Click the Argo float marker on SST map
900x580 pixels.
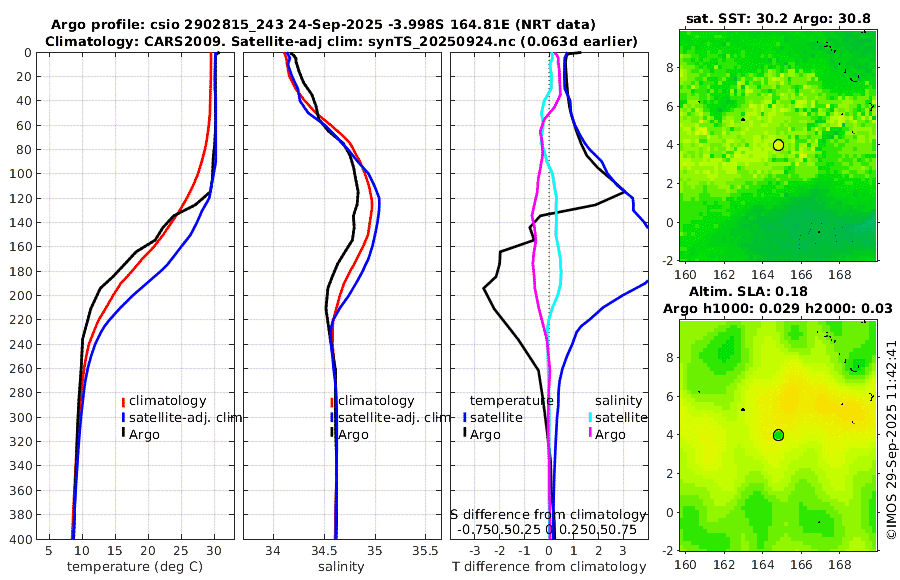pyautogui.click(x=778, y=145)
